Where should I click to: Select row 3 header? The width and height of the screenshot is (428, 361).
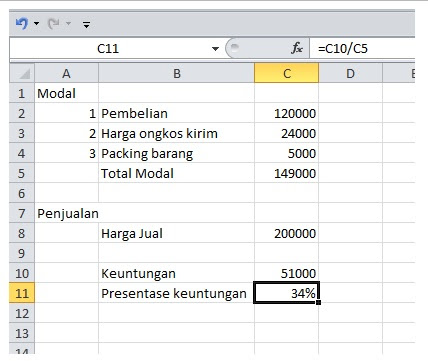point(22,133)
